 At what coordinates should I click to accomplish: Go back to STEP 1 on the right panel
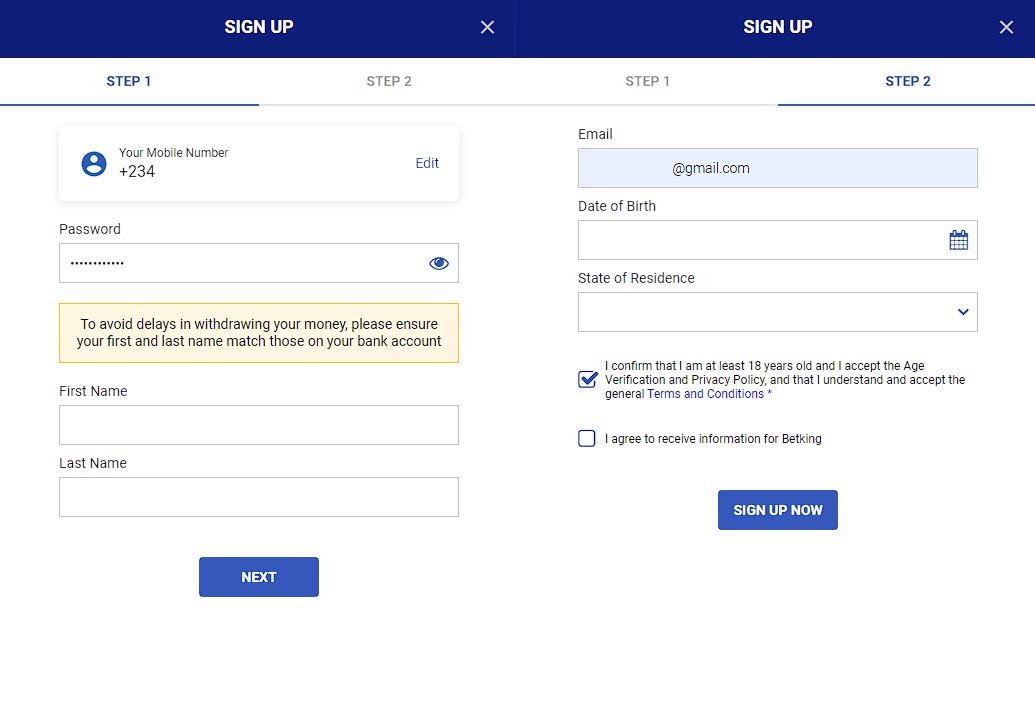pyautogui.click(x=648, y=80)
